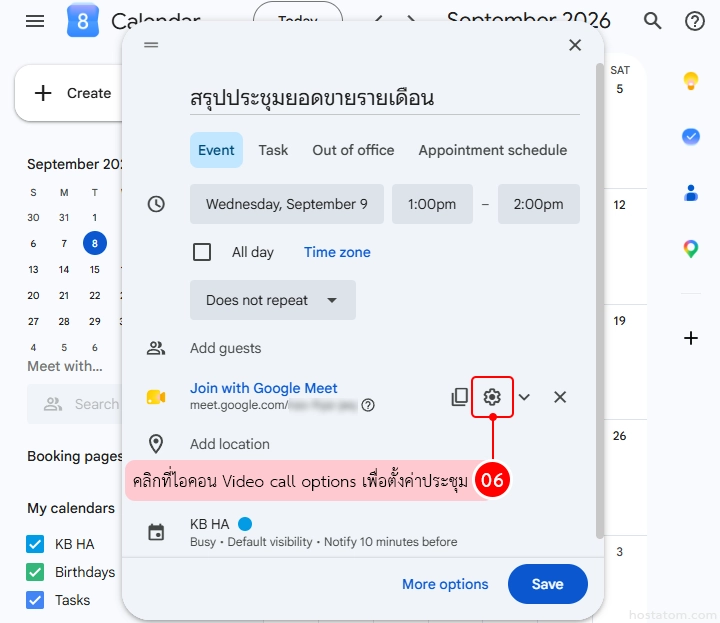Open Contacts side panel icon
720x623 pixels.
(x=691, y=193)
